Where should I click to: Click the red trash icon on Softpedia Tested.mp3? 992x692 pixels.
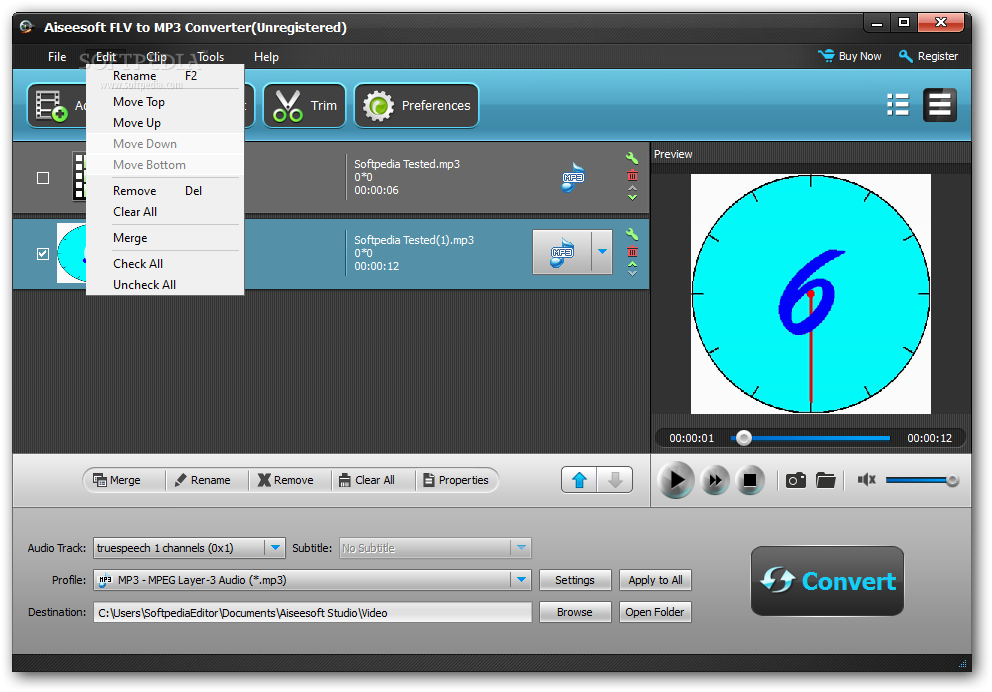coord(632,175)
